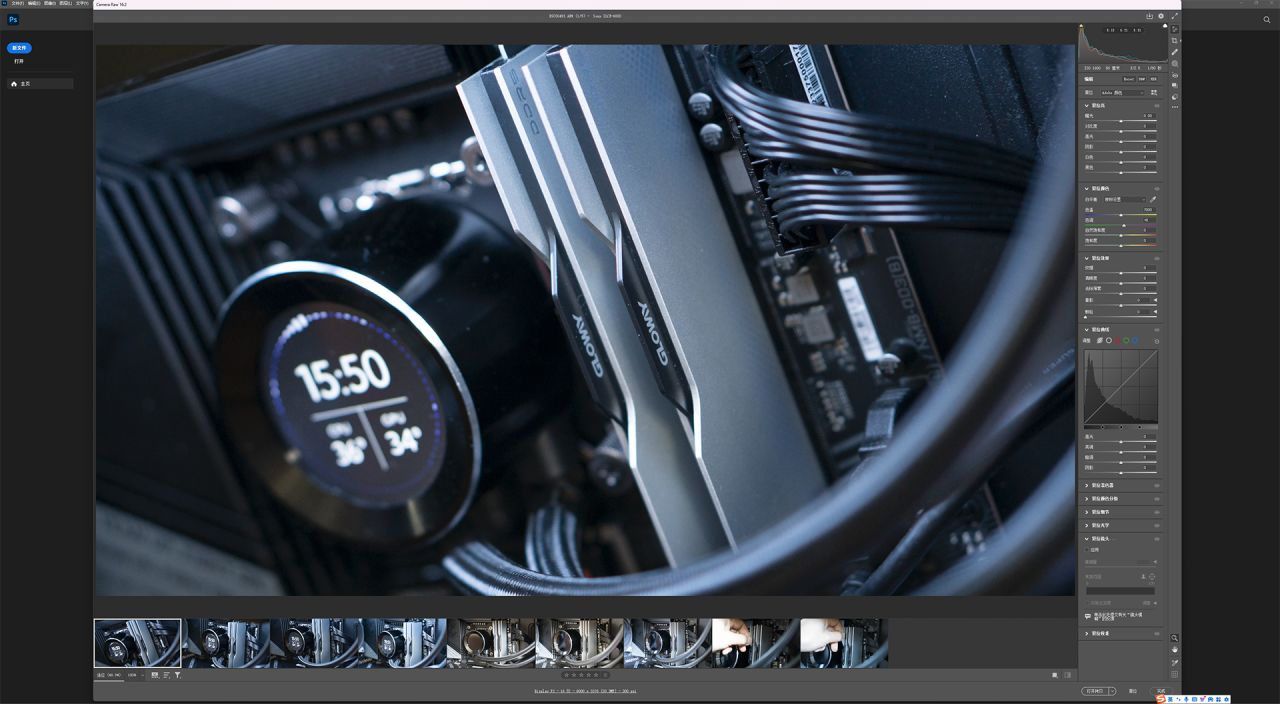Open Photoshop 图层 menu
Image resolution: width=1280 pixels, height=704 pixels.
pos(66,3)
